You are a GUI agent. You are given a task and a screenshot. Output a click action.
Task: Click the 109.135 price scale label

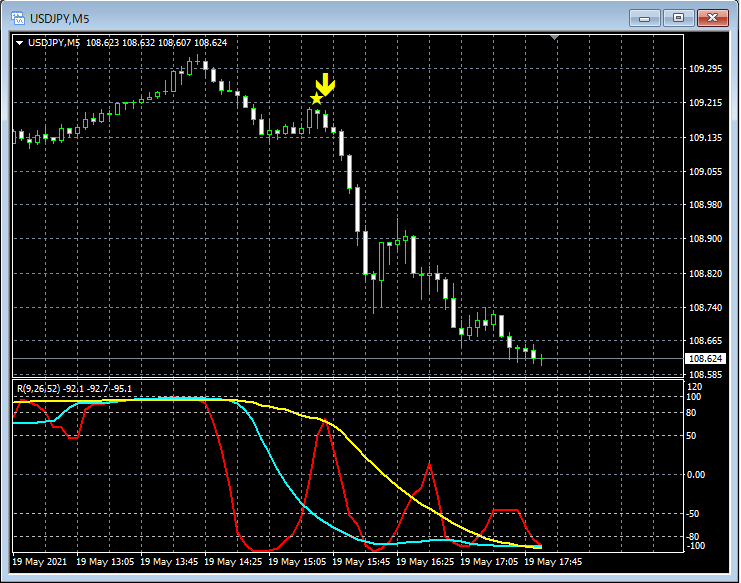(x=706, y=138)
